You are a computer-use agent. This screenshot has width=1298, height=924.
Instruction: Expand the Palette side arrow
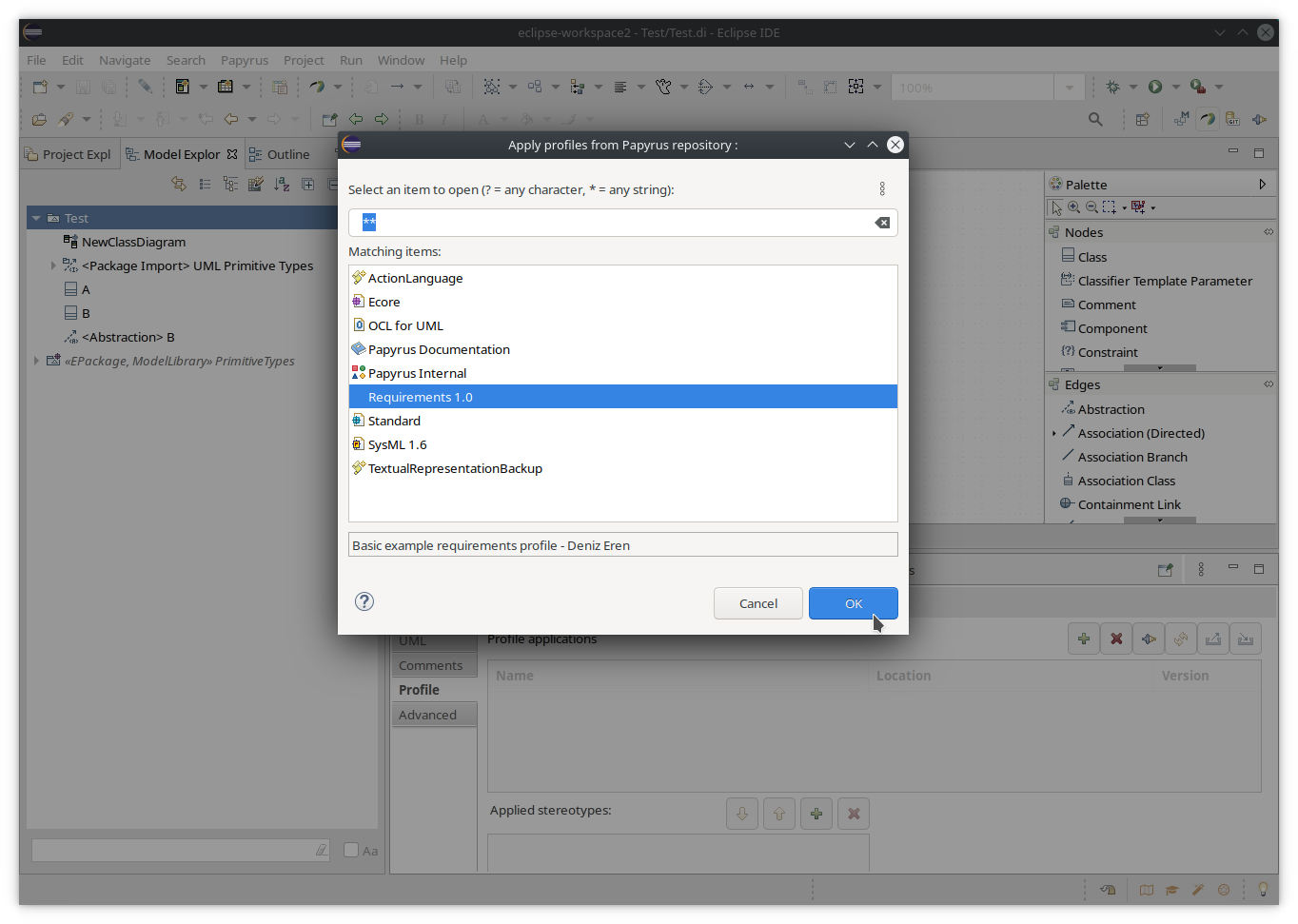click(x=1262, y=185)
